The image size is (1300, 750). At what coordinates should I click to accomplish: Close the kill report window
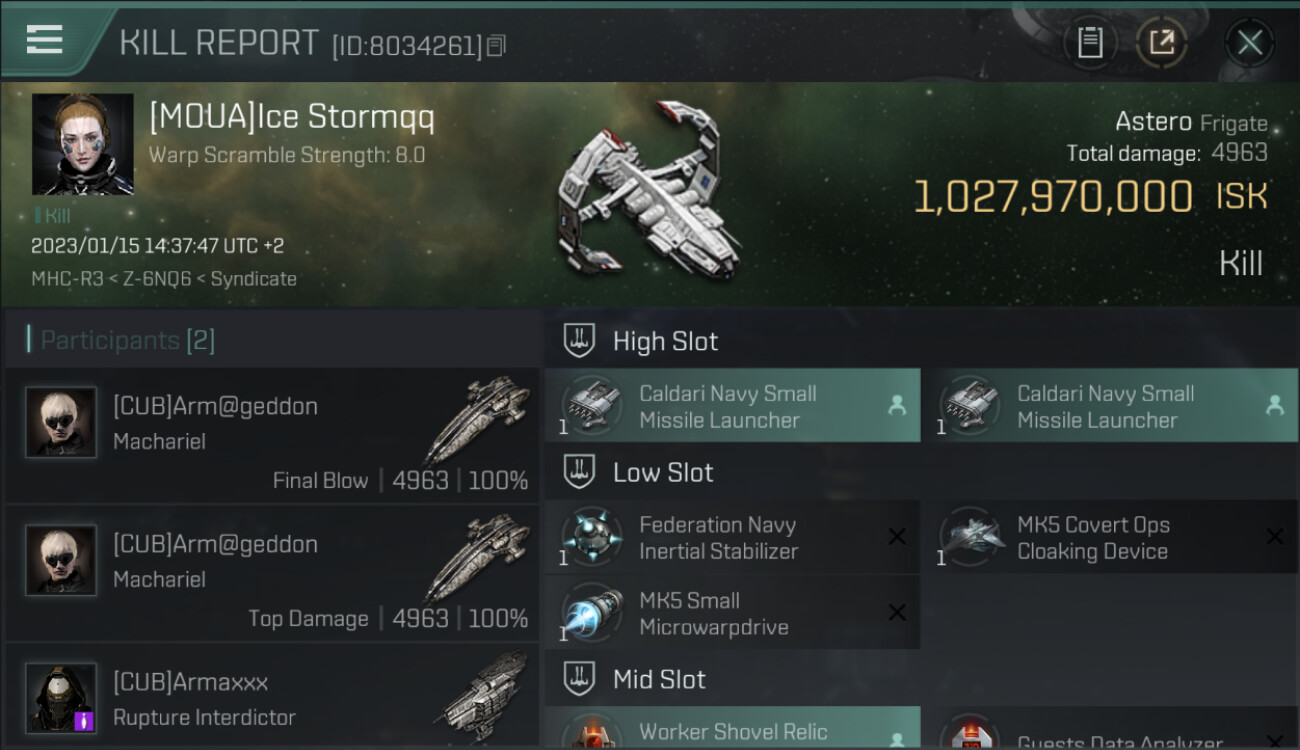(x=1249, y=42)
